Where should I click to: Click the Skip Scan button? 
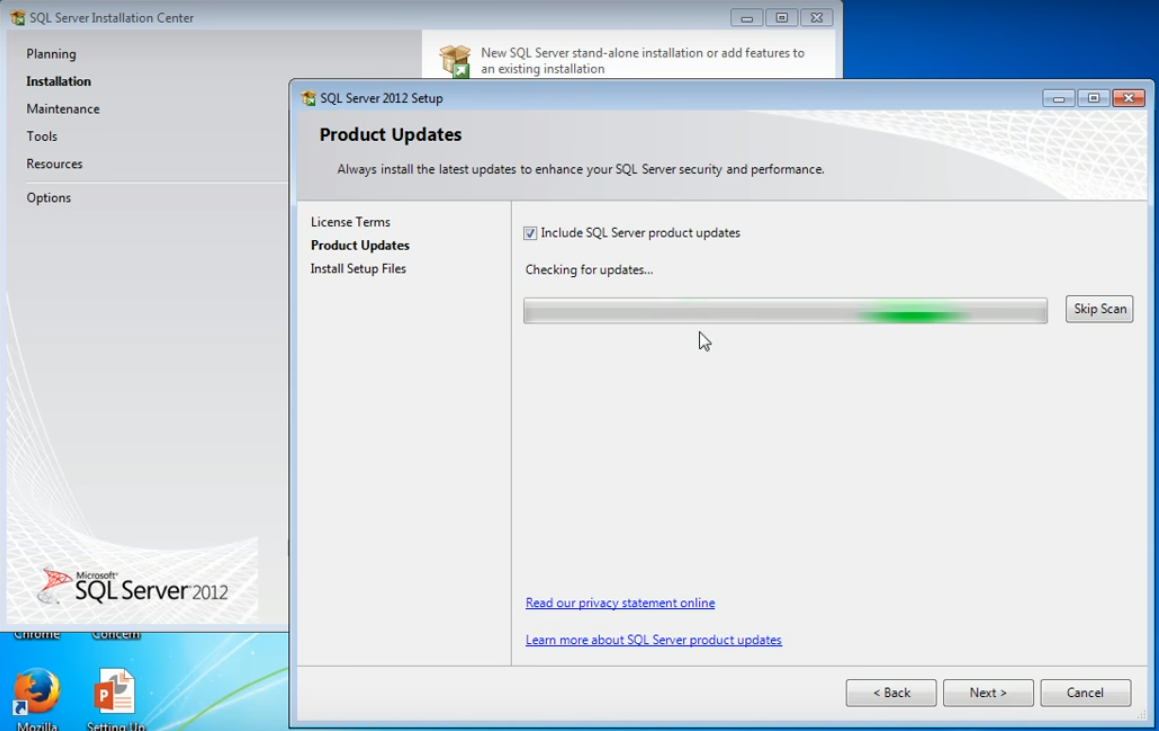pyautogui.click(x=1099, y=309)
